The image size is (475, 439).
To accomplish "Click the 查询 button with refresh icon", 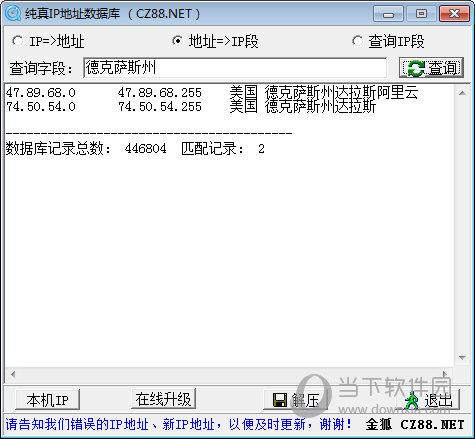I will pyautogui.click(x=431, y=68).
